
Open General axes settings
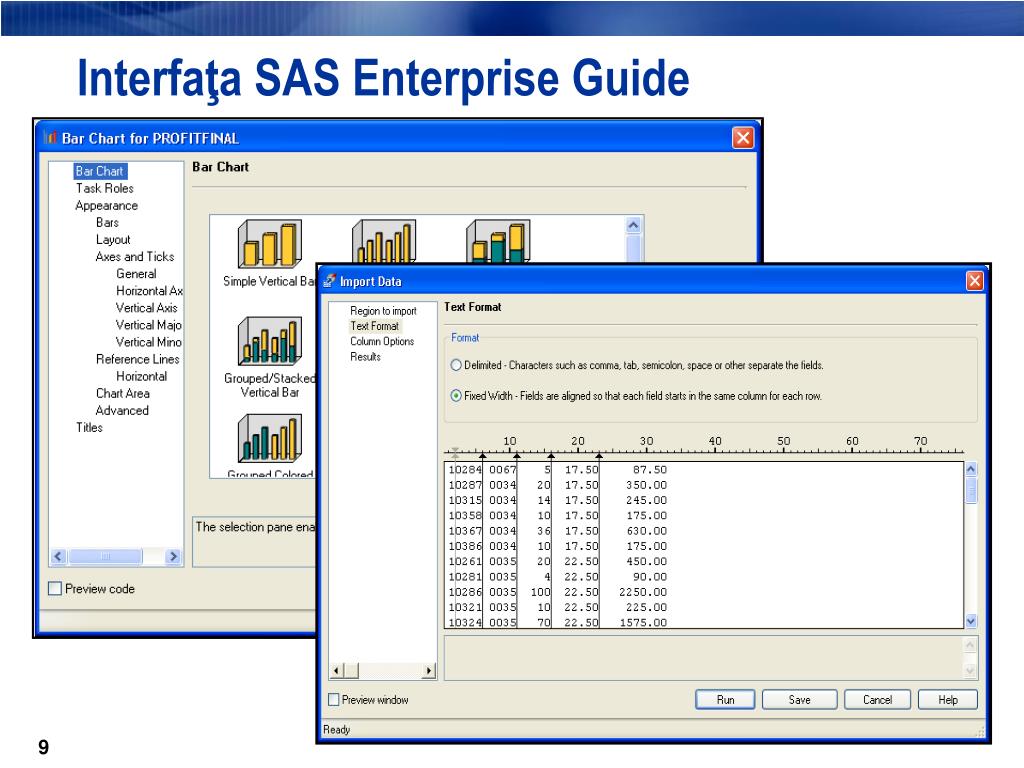[136, 274]
